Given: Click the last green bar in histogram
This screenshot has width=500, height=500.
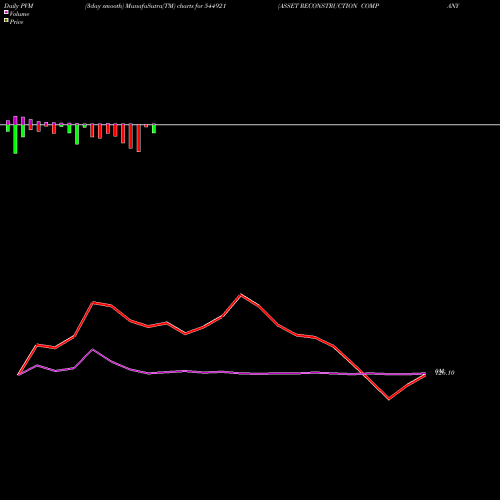Looking at the screenshot, I should click(x=154, y=129).
